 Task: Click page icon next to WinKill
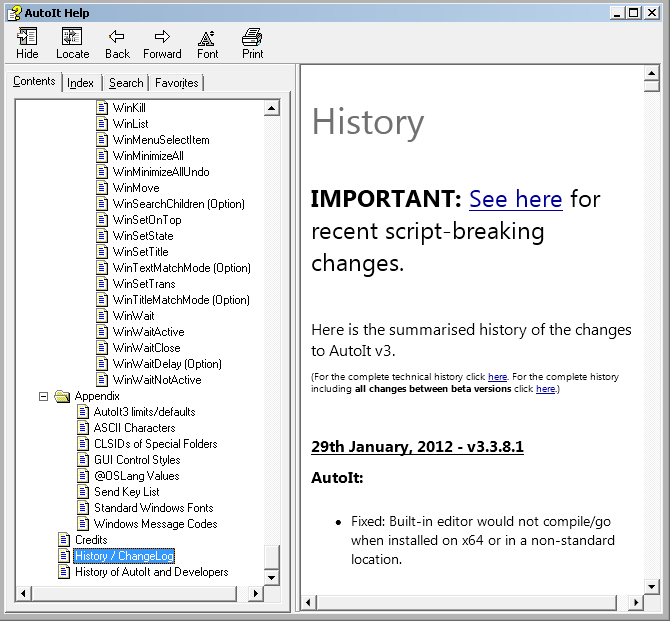(x=102, y=108)
